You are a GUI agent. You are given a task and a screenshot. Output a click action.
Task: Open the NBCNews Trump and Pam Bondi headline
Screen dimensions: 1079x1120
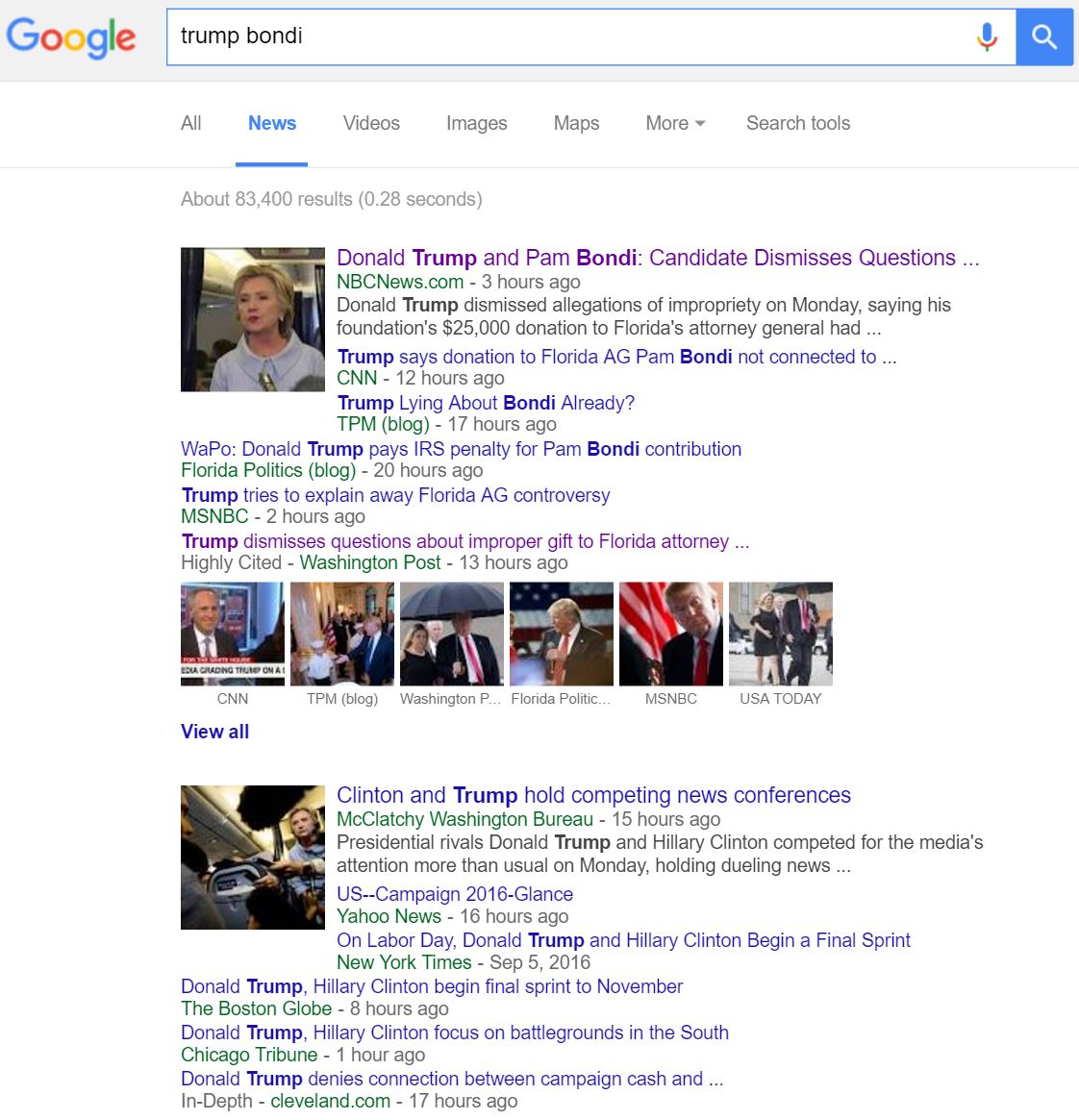coord(658,257)
